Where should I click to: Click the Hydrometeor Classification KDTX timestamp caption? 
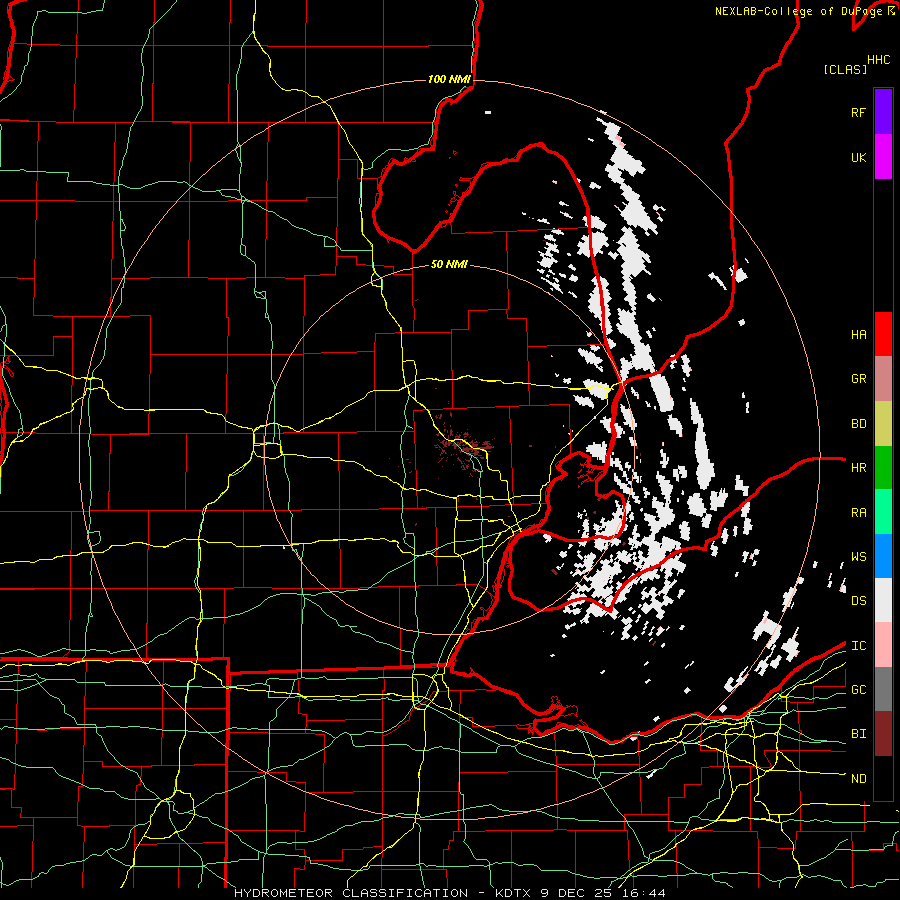[450, 893]
